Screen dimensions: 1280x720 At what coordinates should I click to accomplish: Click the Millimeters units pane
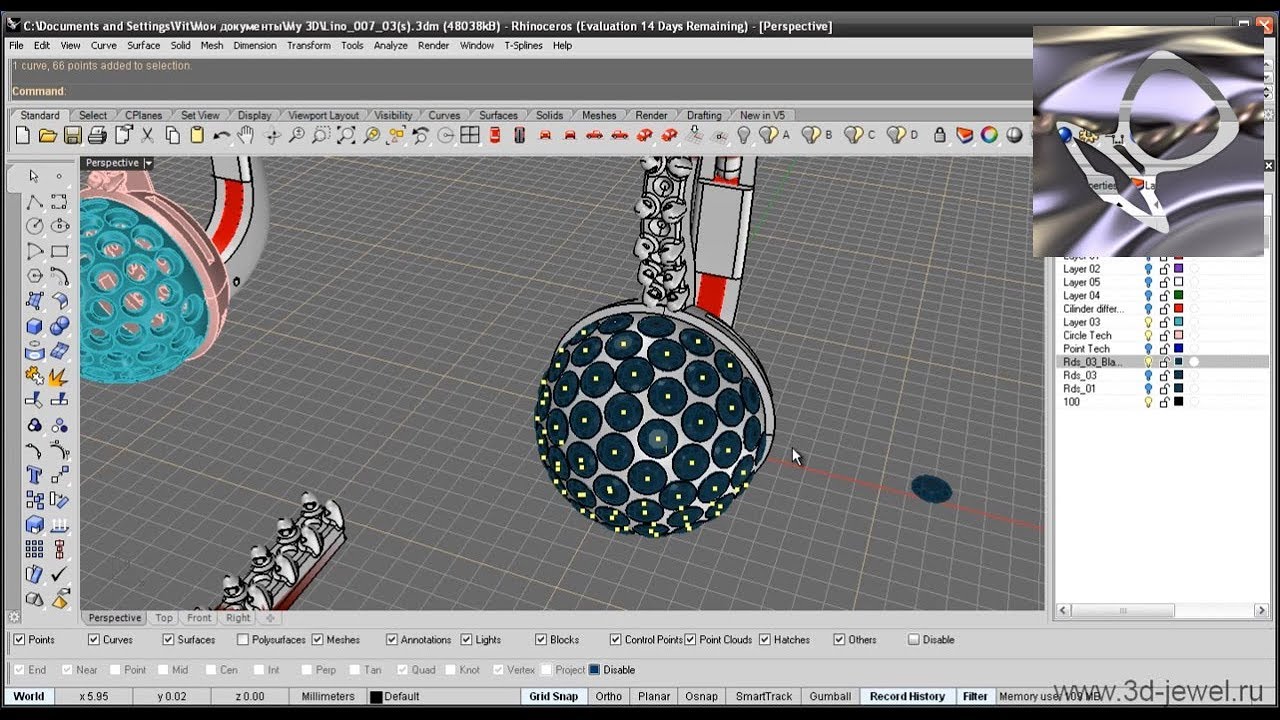coord(328,696)
